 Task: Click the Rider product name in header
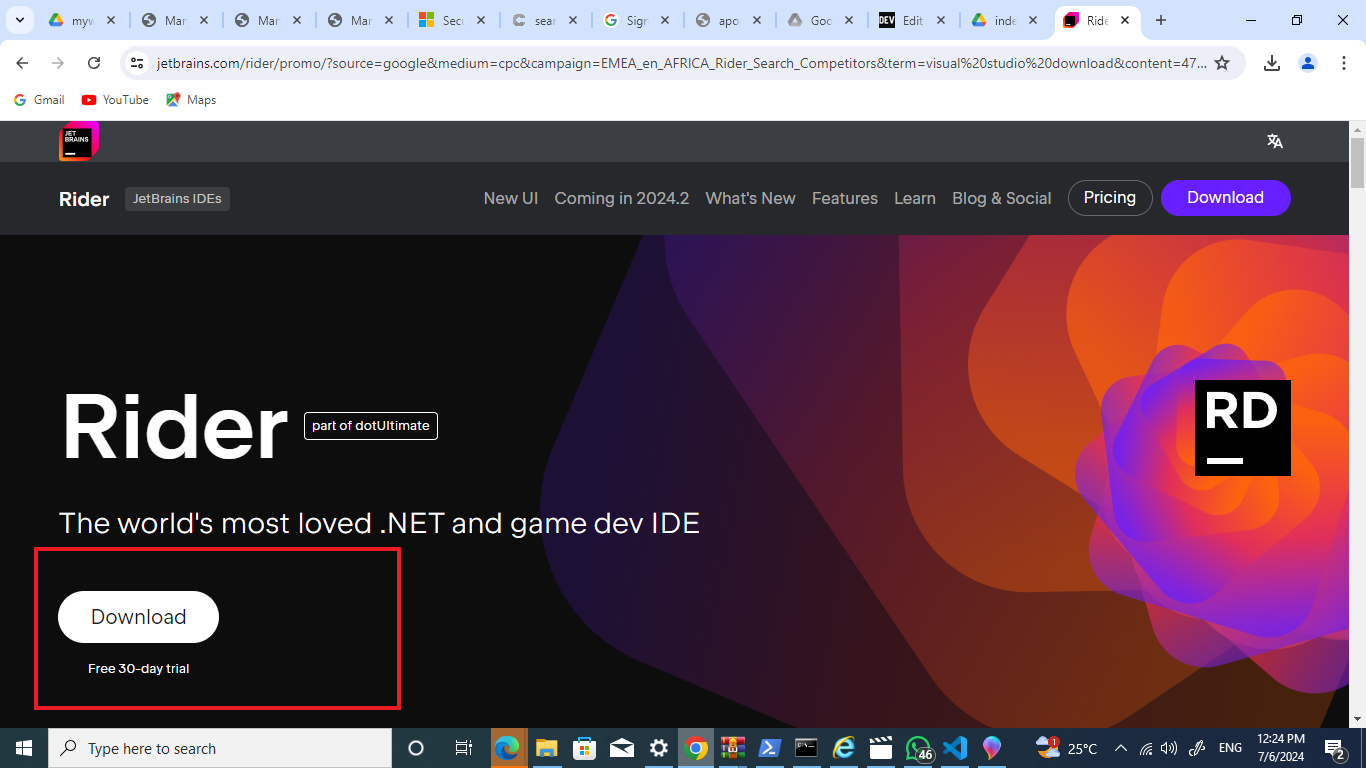pyautogui.click(x=84, y=199)
